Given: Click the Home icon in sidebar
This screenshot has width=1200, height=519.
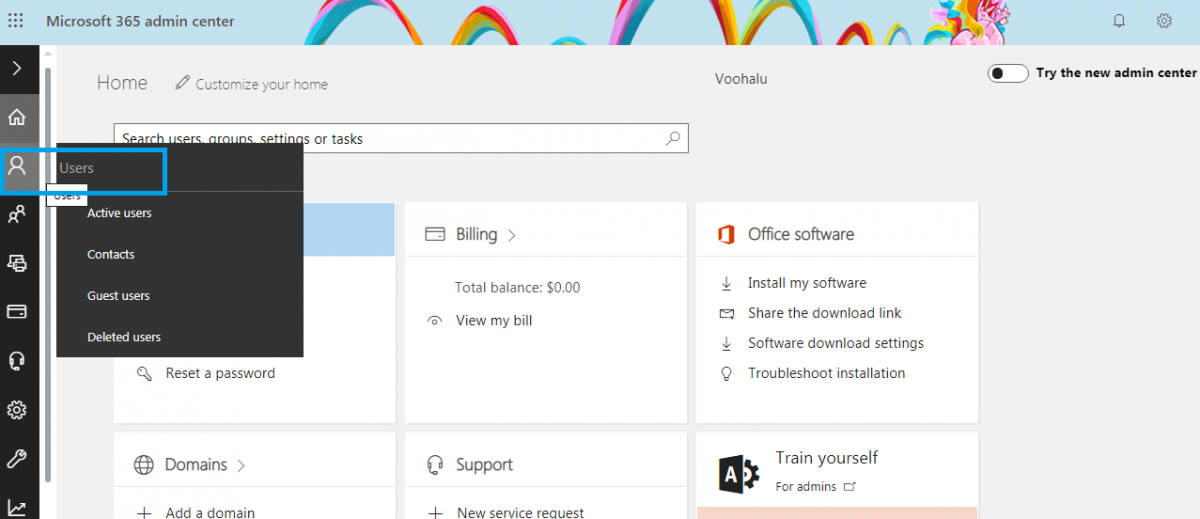Looking at the screenshot, I should point(17,118).
